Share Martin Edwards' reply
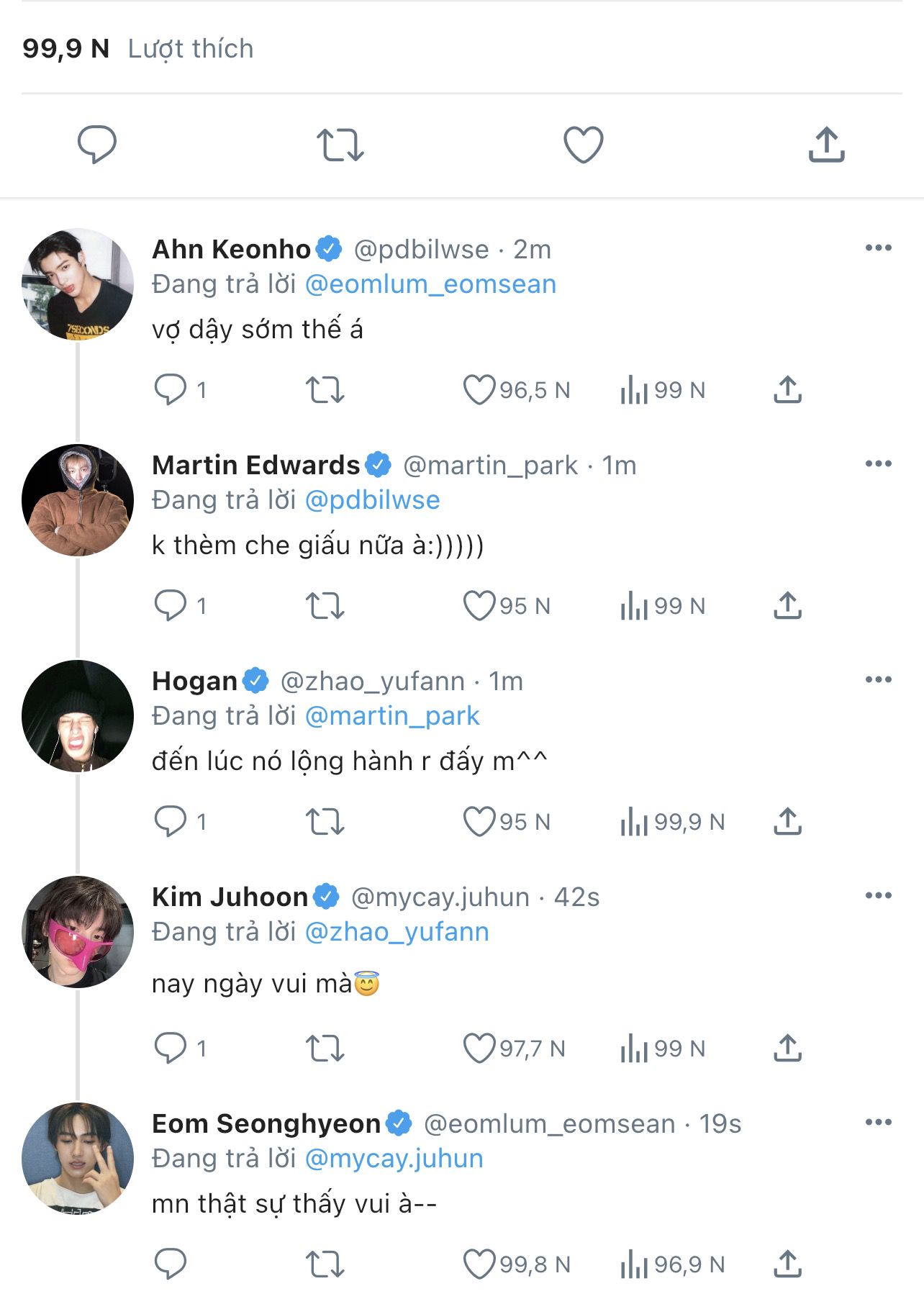This screenshot has height=1299, width=924. click(787, 606)
